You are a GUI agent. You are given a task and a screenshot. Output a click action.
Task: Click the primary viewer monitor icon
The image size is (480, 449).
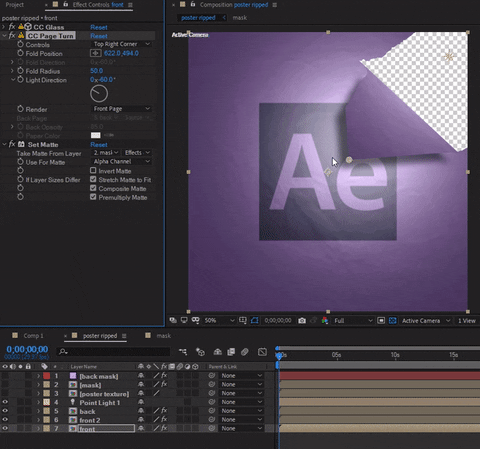184,320
